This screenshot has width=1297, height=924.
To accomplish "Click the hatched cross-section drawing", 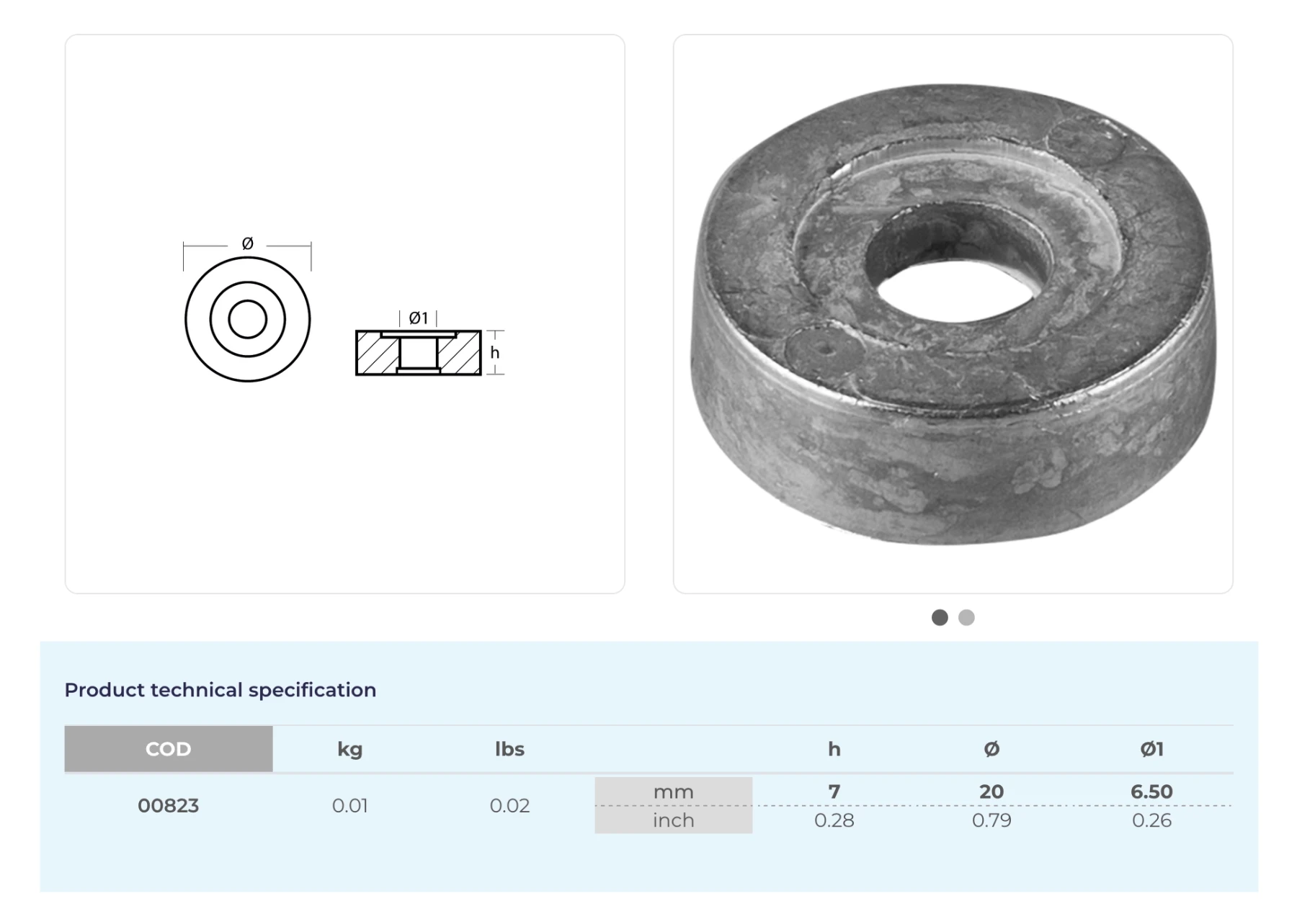I will (418, 353).
